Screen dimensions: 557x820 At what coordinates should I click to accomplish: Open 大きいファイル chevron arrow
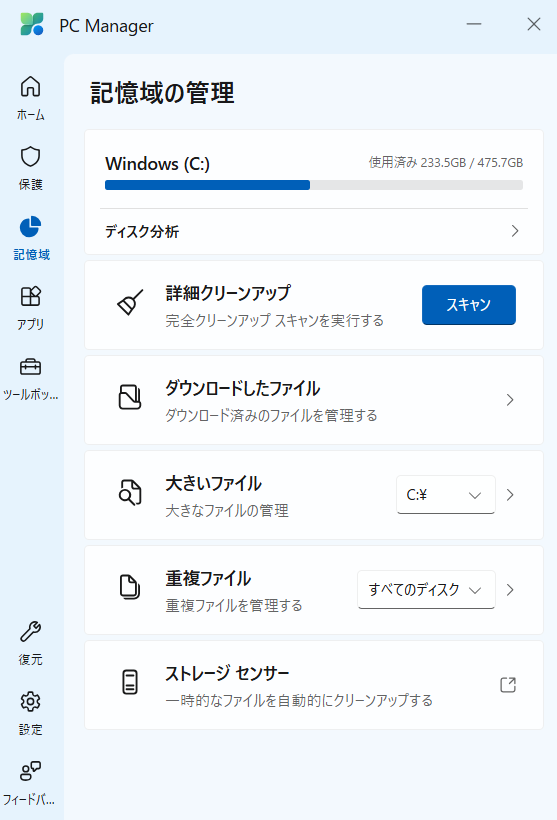tap(510, 495)
